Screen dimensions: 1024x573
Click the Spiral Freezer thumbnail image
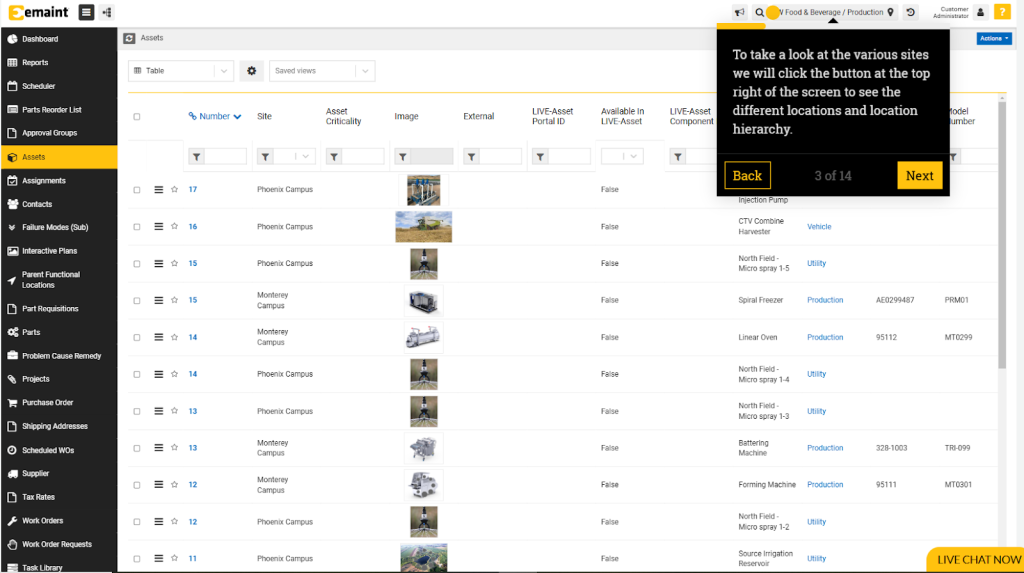tap(423, 301)
